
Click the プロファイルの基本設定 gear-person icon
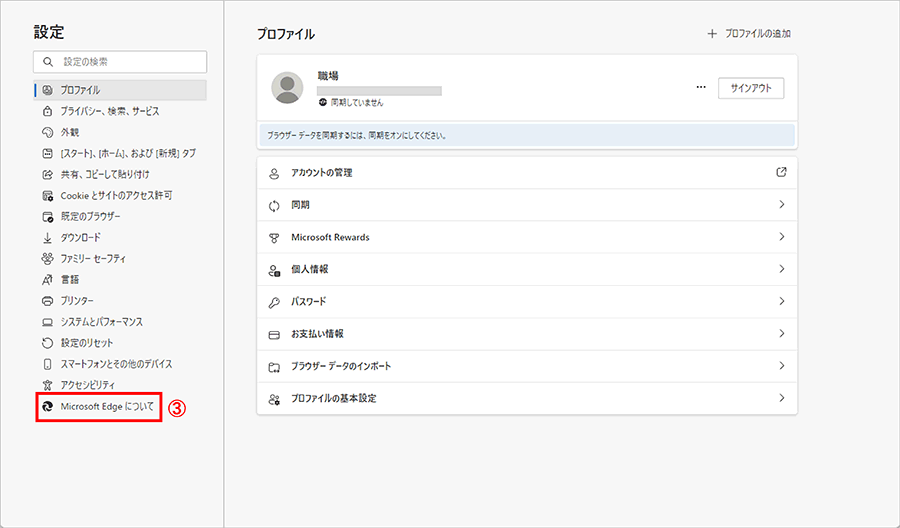click(x=274, y=399)
